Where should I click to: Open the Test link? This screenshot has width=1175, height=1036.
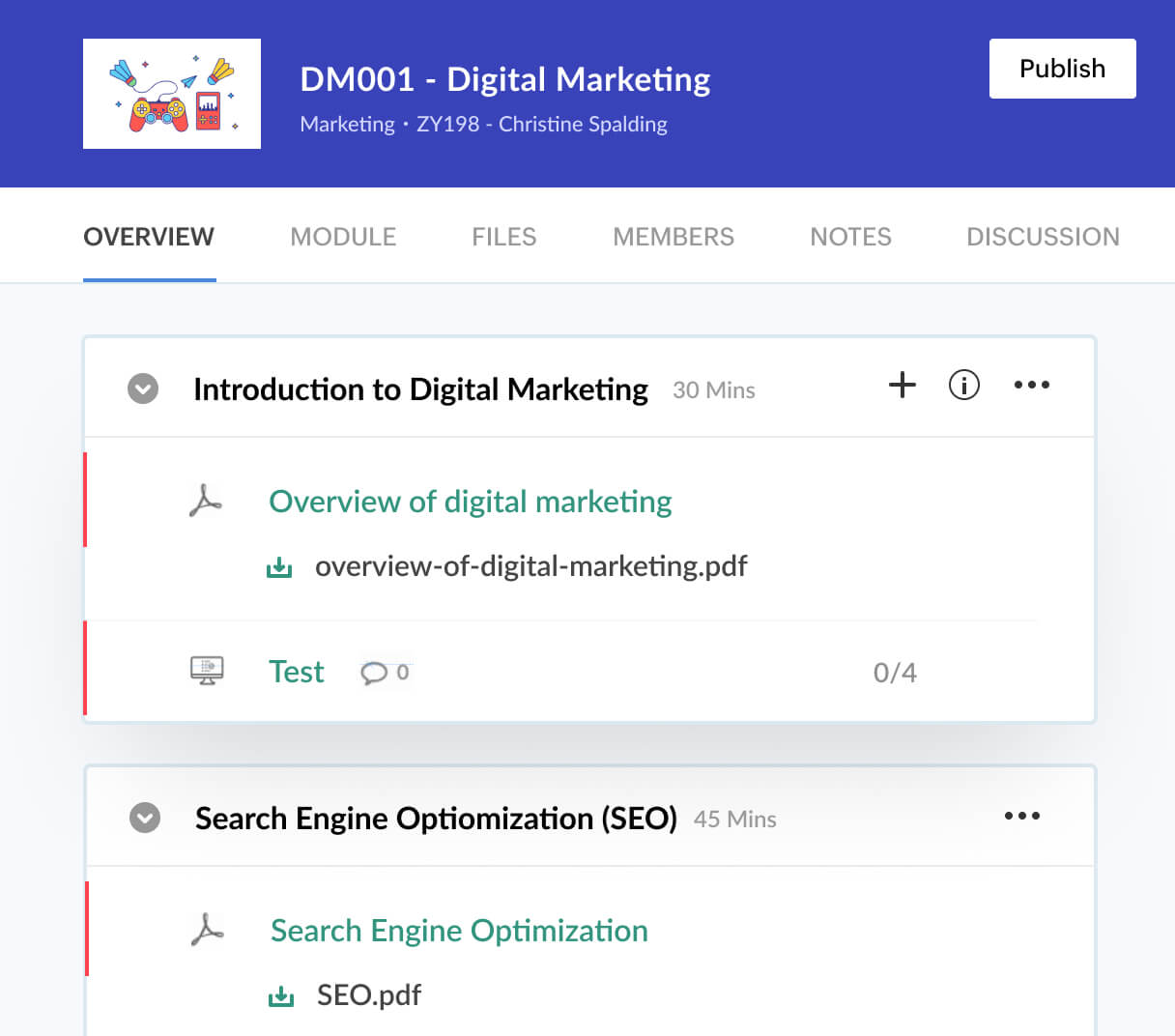tap(296, 672)
